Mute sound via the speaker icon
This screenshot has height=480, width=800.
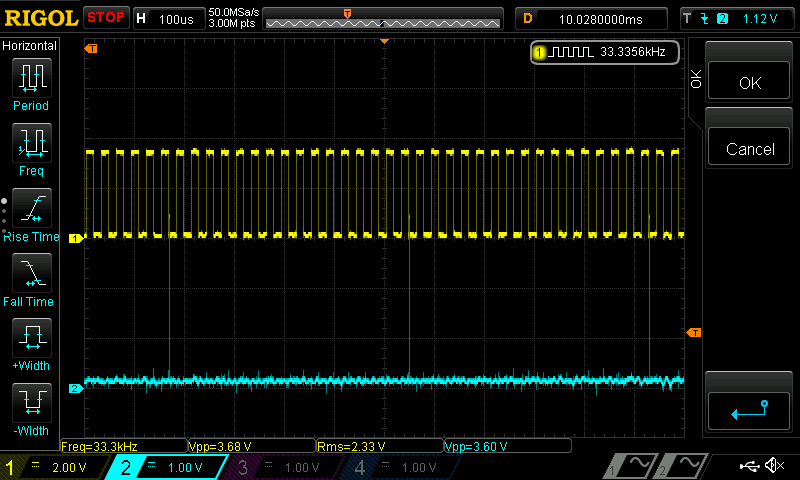[774, 465]
